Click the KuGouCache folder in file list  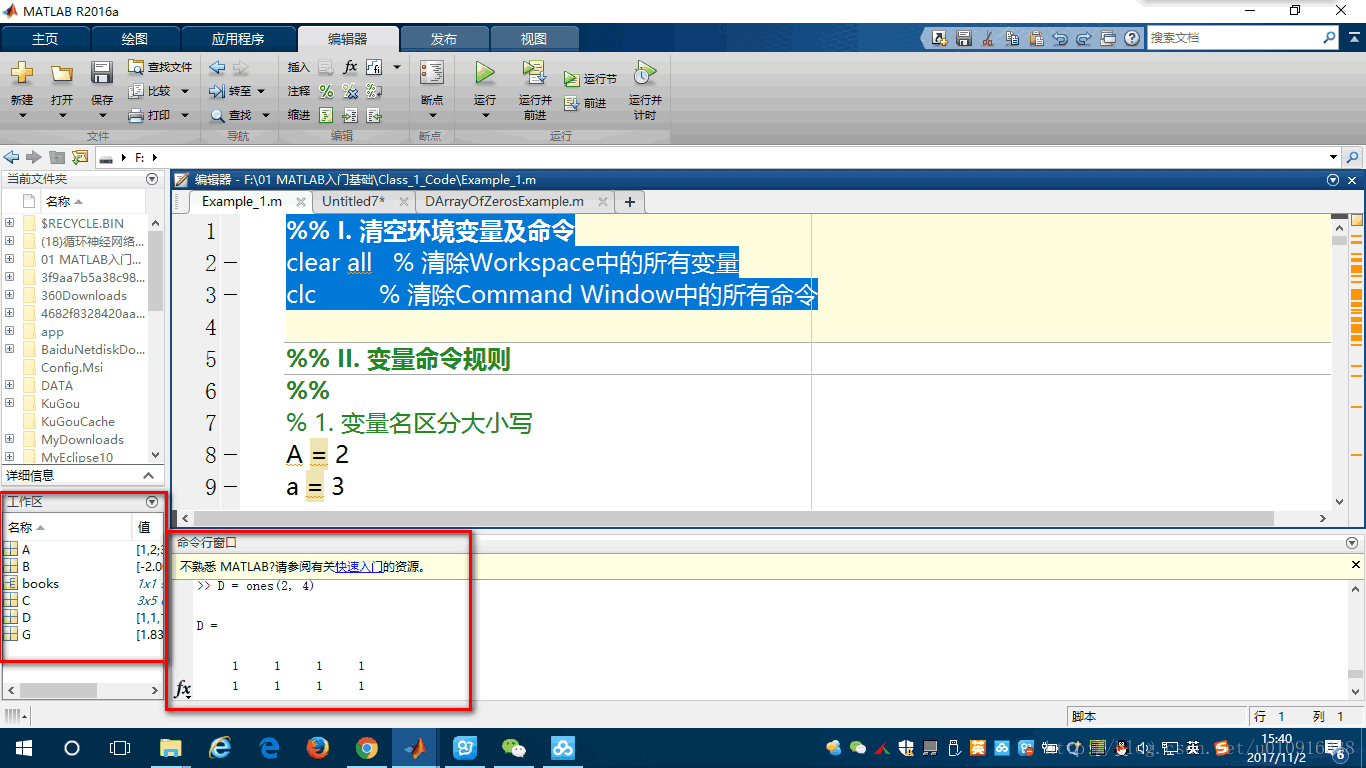(x=77, y=422)
